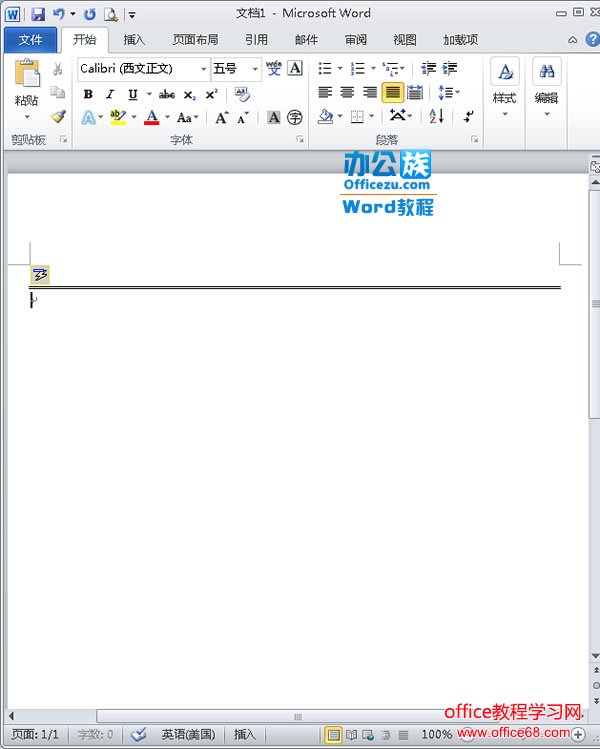Switch to the Insert tab

point(134,40)
